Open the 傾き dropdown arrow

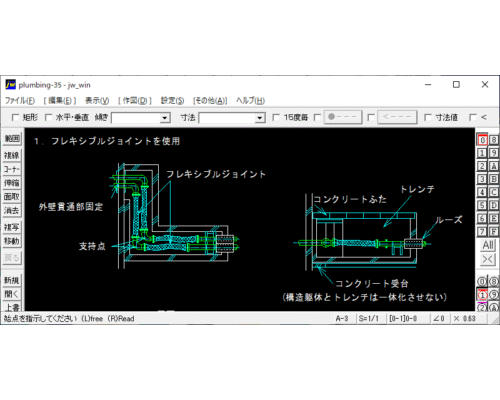pos(164,118)
